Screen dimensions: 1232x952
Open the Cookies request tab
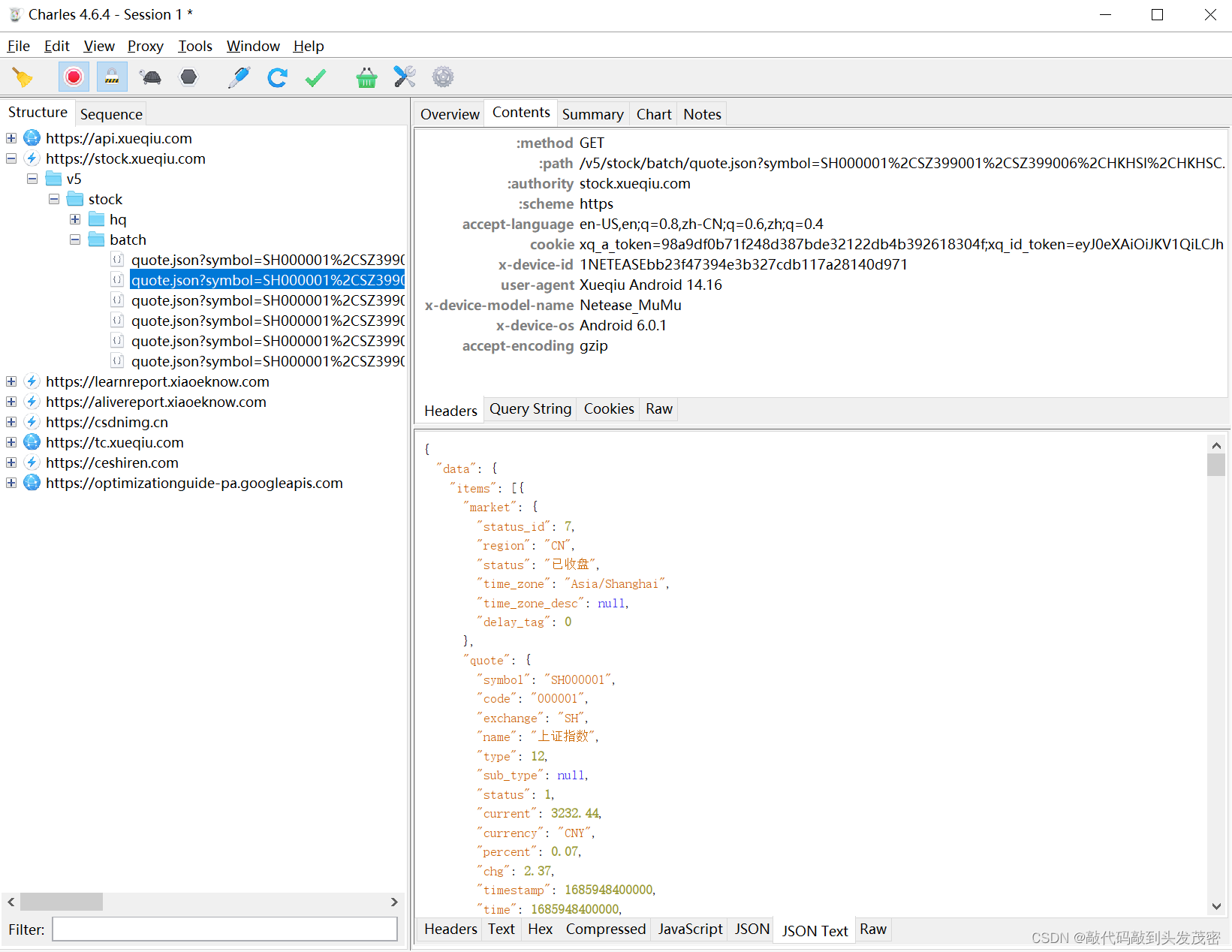click(x=609, y=409)
